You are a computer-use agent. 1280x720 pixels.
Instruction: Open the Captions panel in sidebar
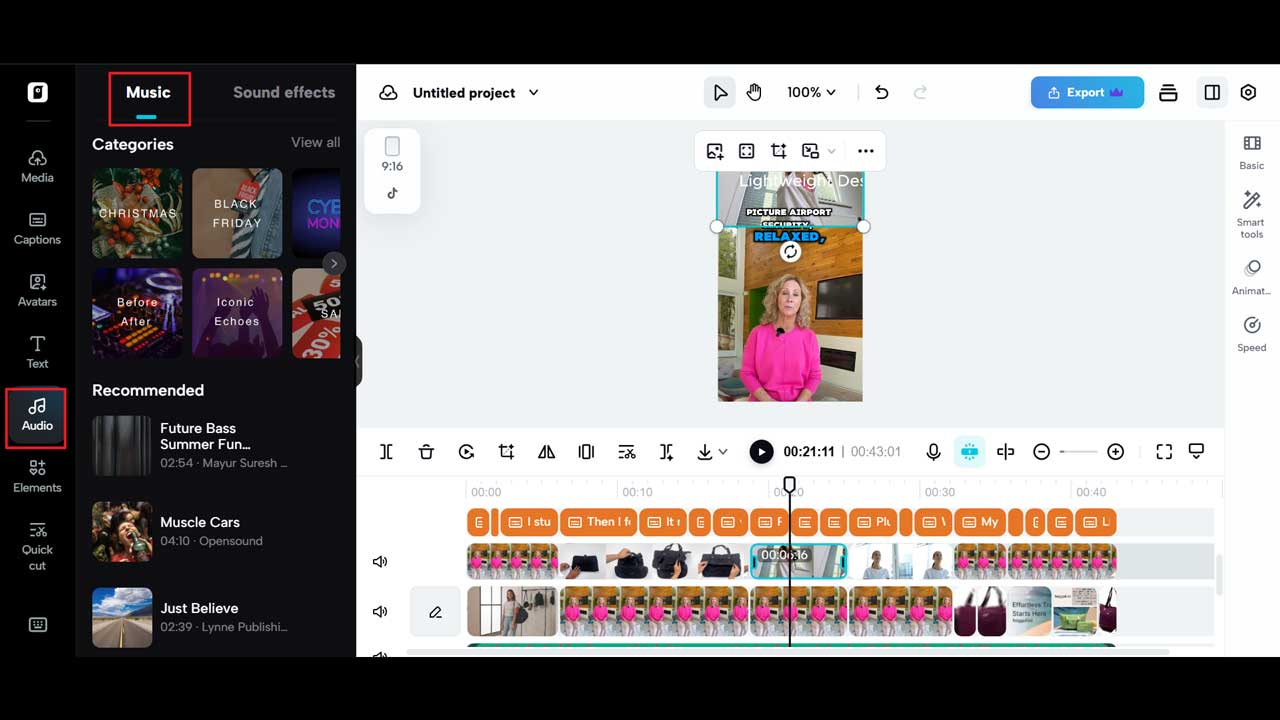(x=37, y=227)
